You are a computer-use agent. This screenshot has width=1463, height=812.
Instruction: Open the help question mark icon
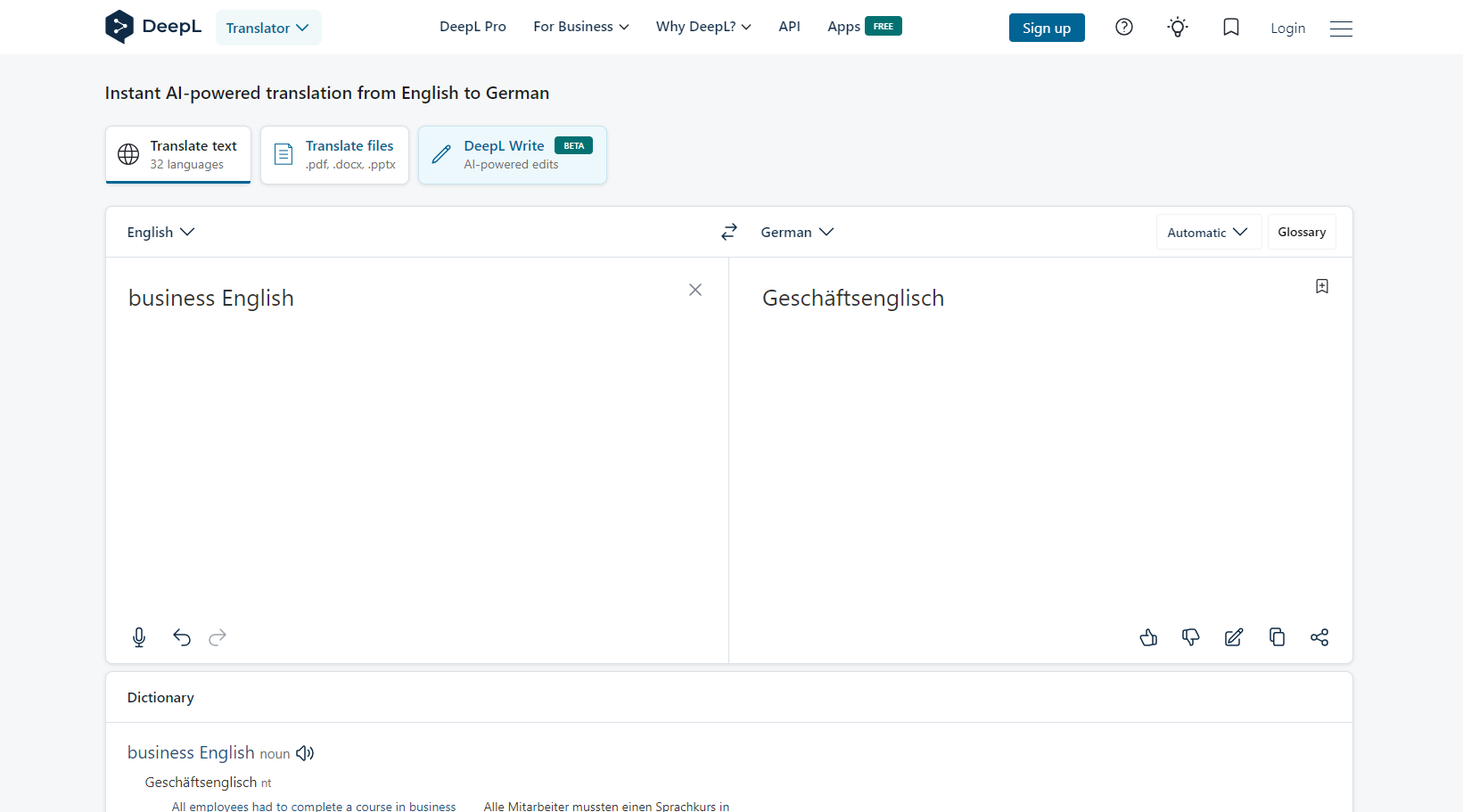(x=1124, y=27)
